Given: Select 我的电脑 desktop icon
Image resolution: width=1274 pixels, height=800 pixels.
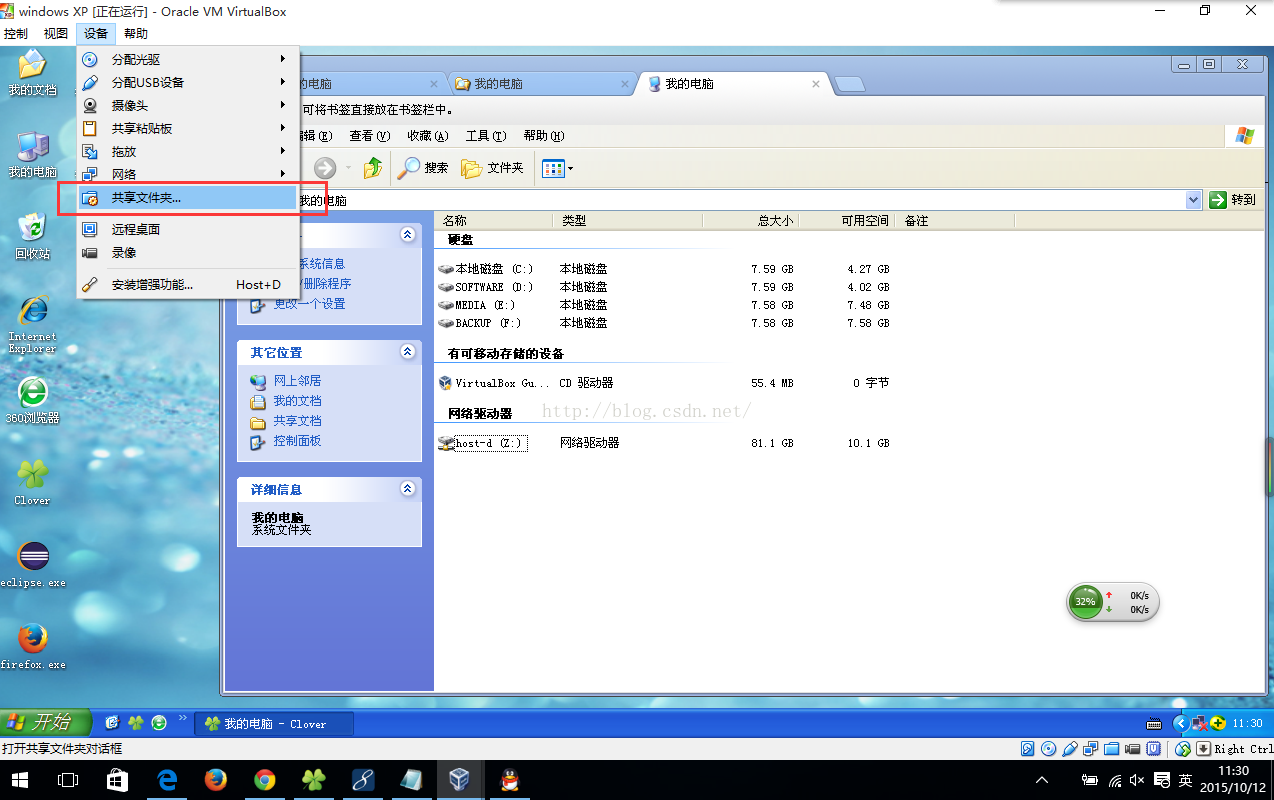Looking at the screenshot, I should tap(33, 154).
